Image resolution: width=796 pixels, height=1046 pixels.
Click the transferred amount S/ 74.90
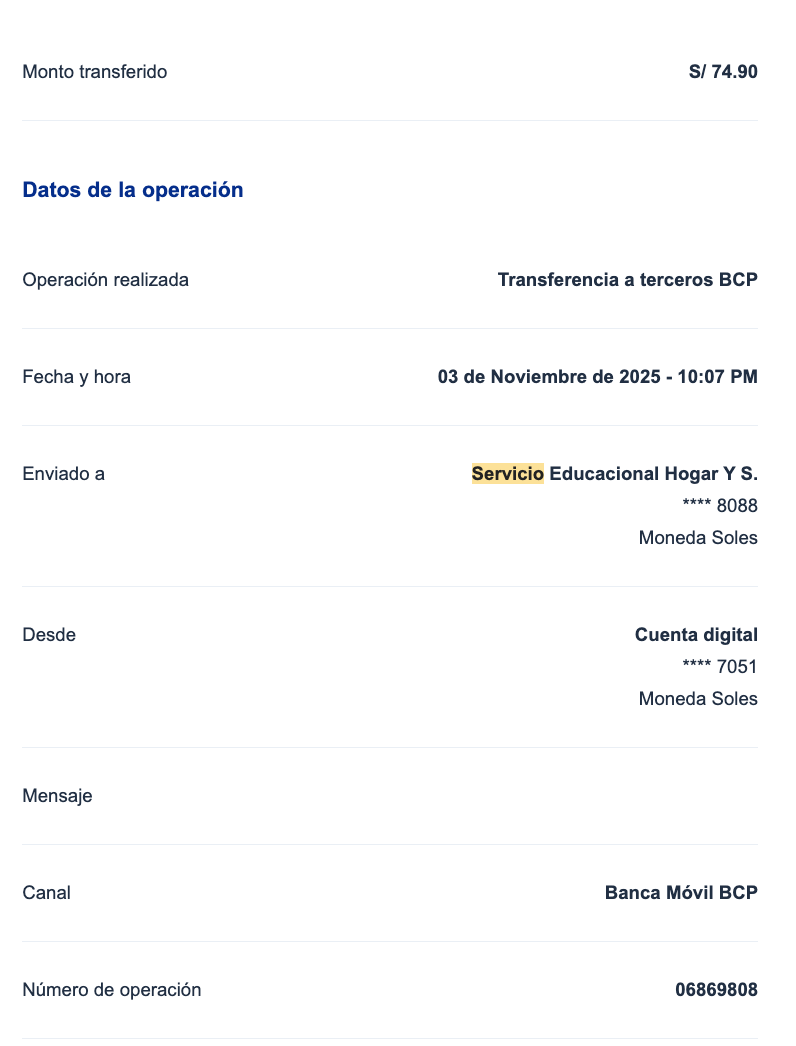(x=723, y=72)
